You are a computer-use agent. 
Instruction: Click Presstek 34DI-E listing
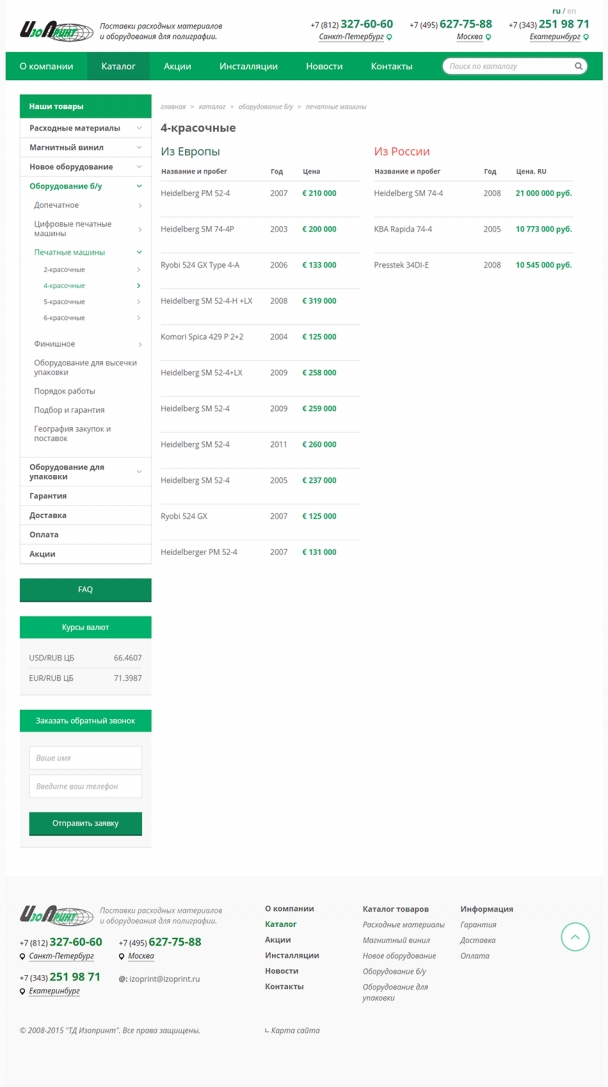click(401, 265)
